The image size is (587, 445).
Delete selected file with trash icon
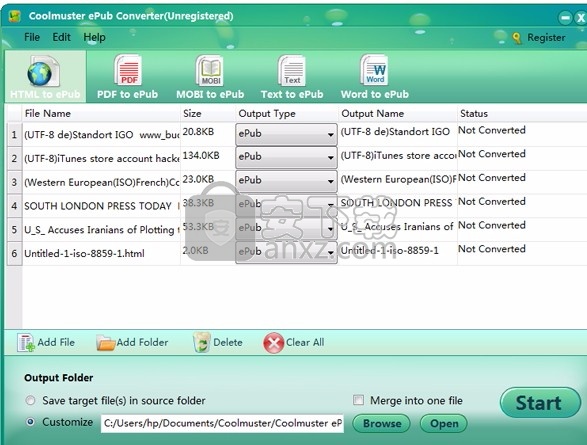pyautogui.click(x=202, y=342)
